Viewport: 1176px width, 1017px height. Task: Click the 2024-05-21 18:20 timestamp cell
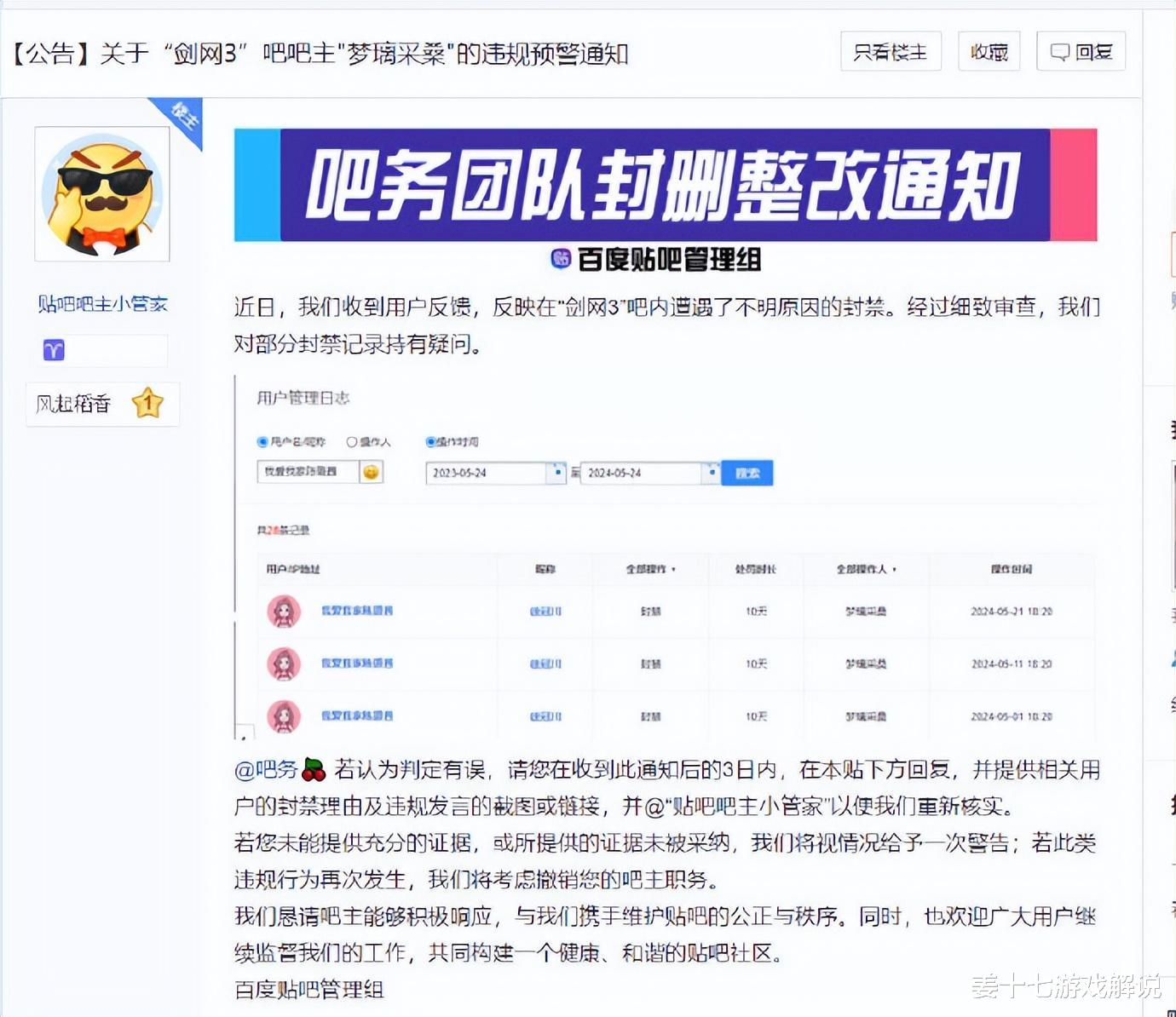[x=1012, y=612]
